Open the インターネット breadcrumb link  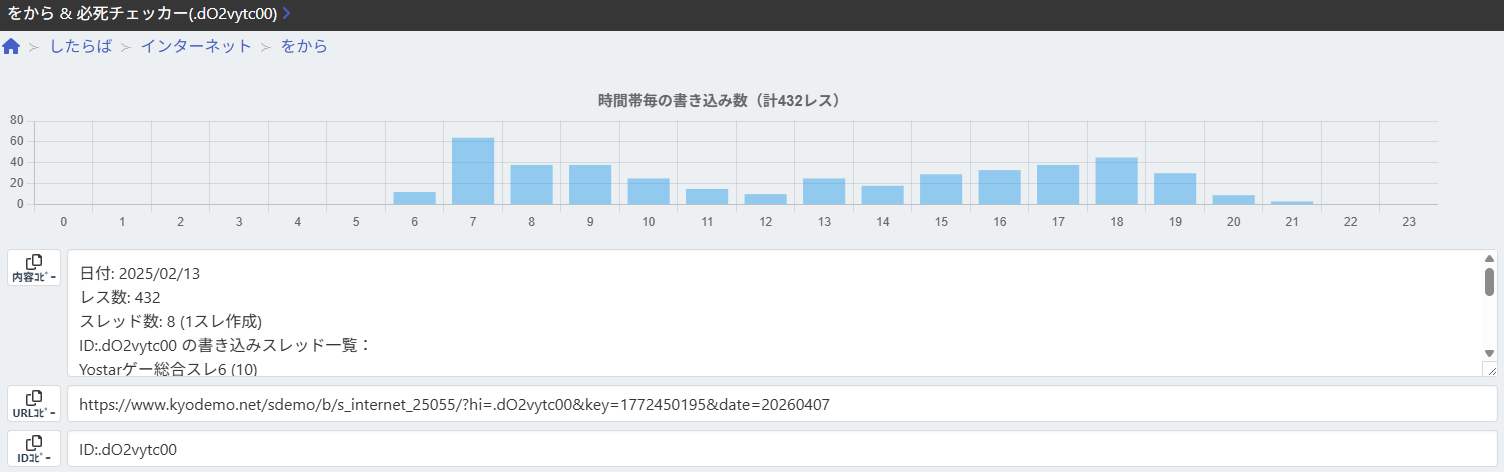click(196, 47)
